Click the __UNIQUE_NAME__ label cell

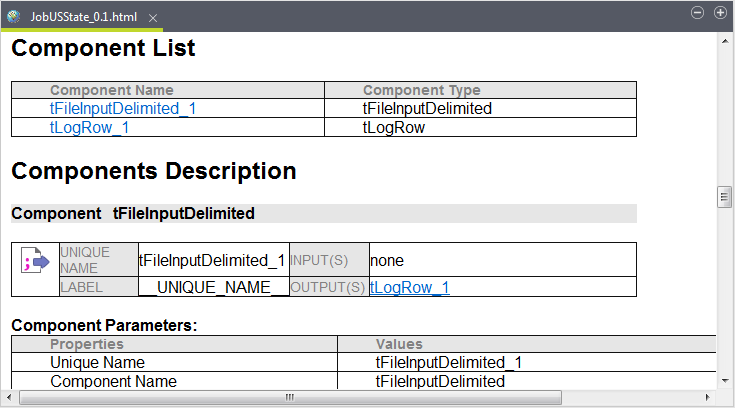pyautogui.click(x=214, y=287)
